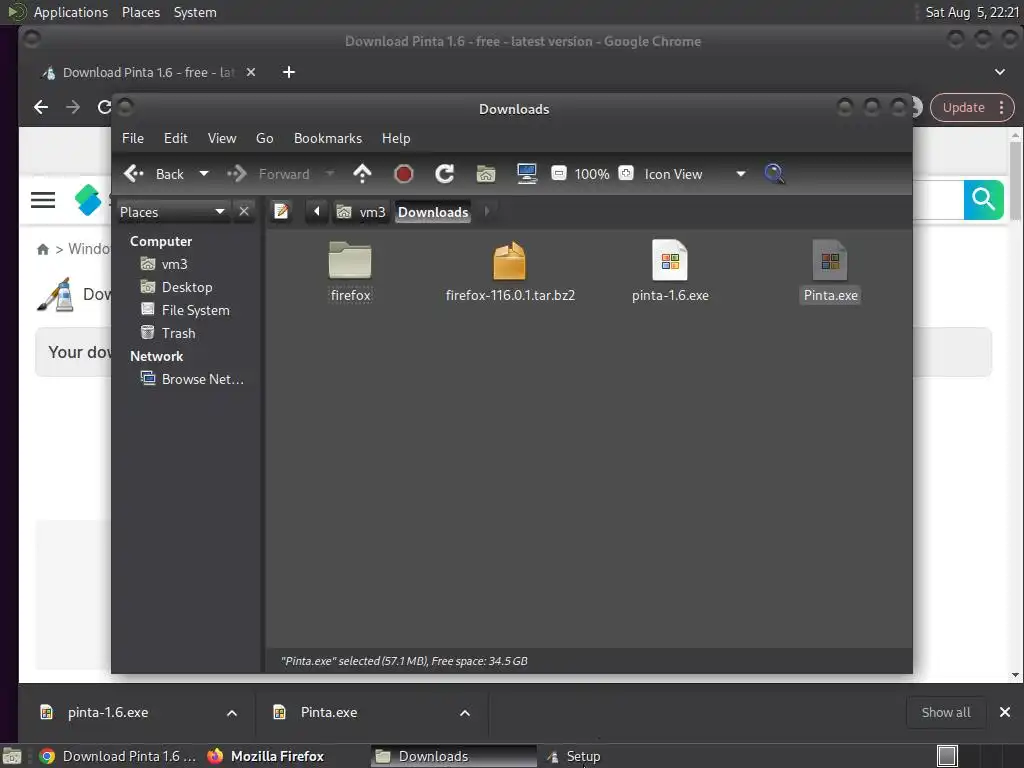Open Trash in the sidebar
The height and width of the screenshot is (768, 1024).
point(168,333)
